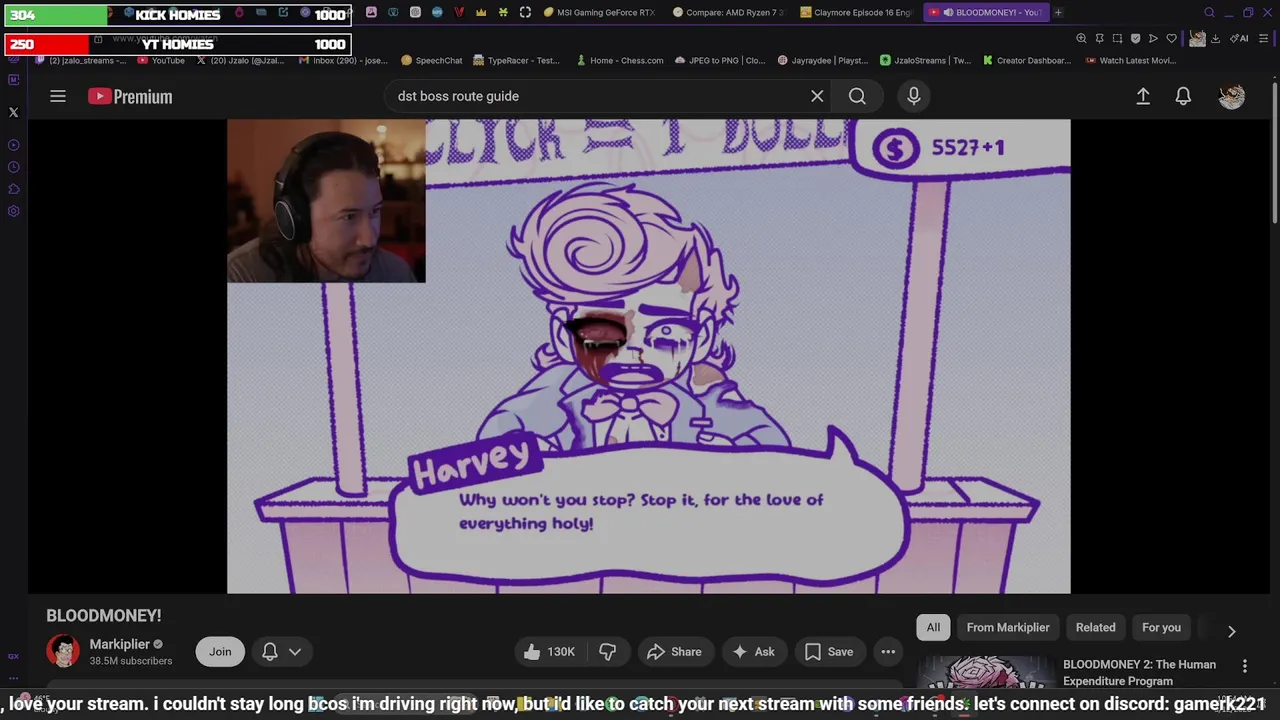The width and height of the screenshot is (1280, 720).
Task: Open SpeechChat bookmark
Action: (x=431, y=60)
